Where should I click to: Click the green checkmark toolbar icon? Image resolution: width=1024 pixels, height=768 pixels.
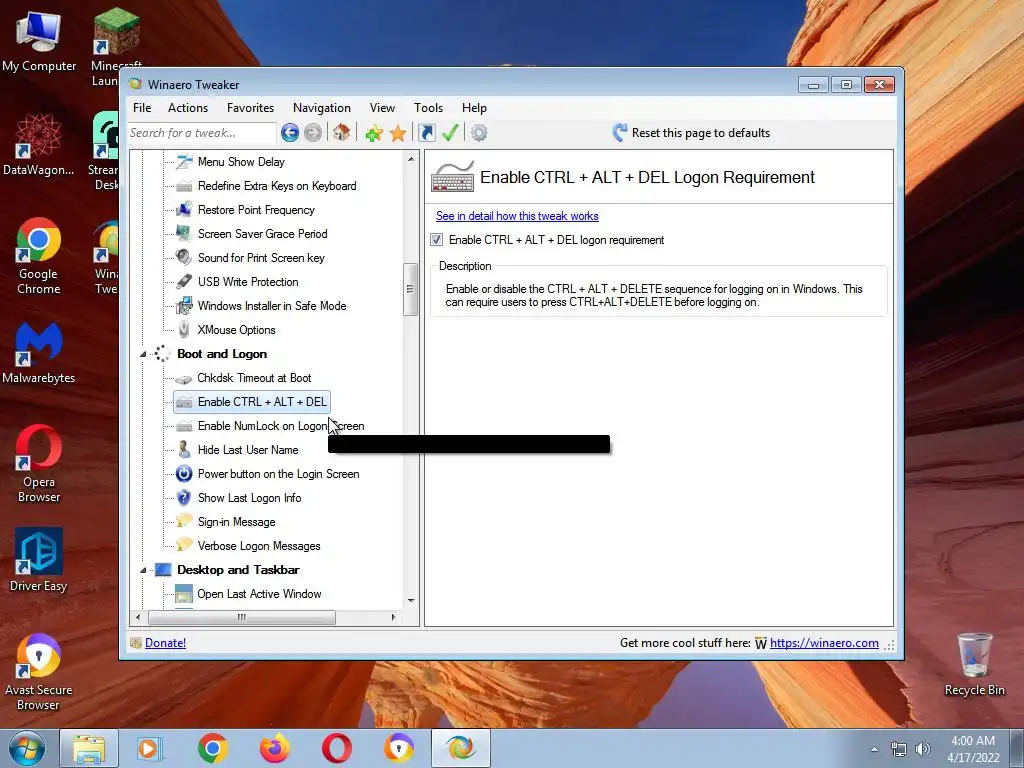click(450, 133)
